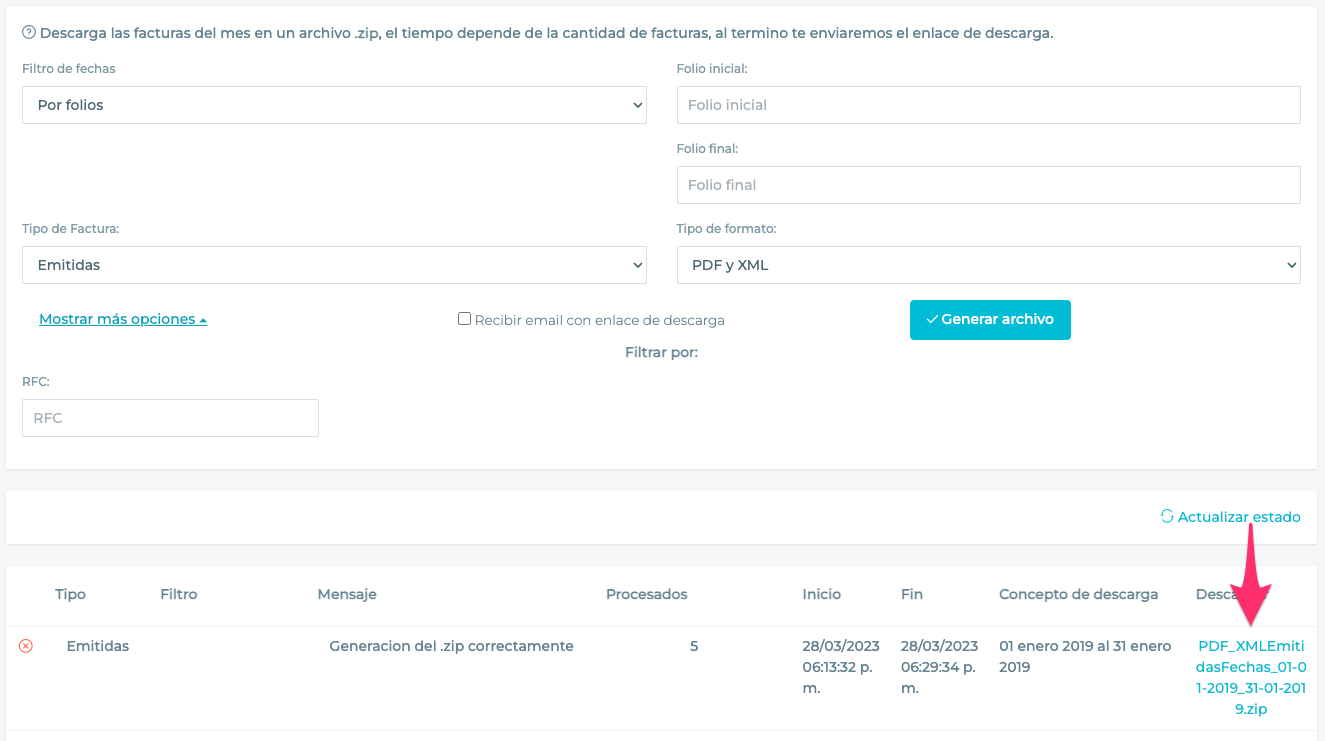The height and width of the screenshot is (741, 1325).
Task: Click the end time '28/03/2023 06:29:34 p. m.'
Action: tap(940, 667)
